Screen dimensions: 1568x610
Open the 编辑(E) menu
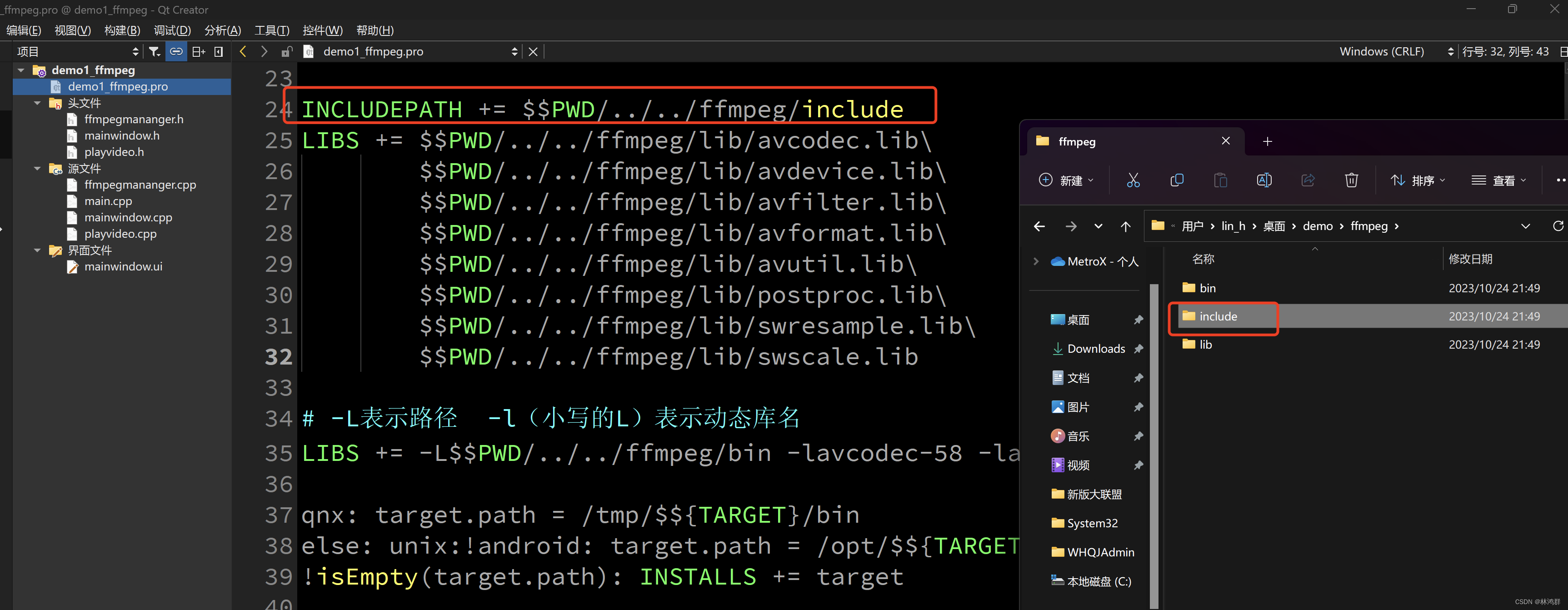pyautogui.click(x=24, y=30)
